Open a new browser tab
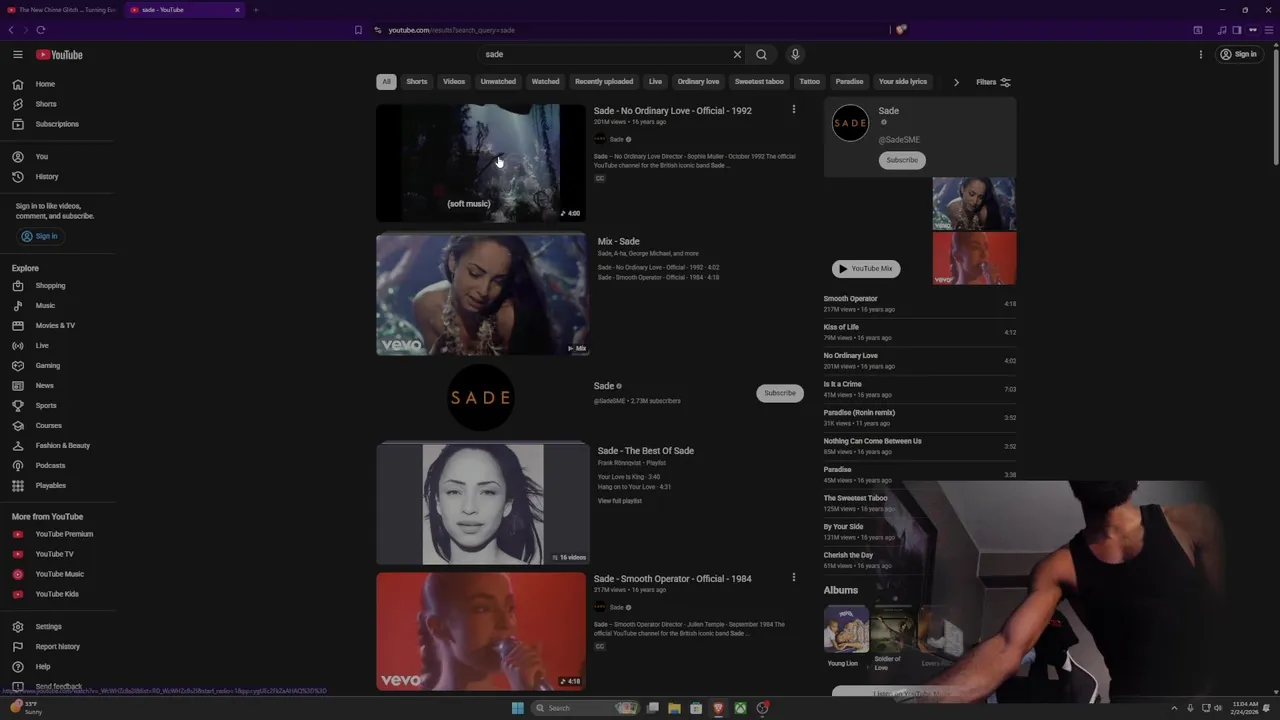Viewport: 1280px width, 720px height. point(255,10)
